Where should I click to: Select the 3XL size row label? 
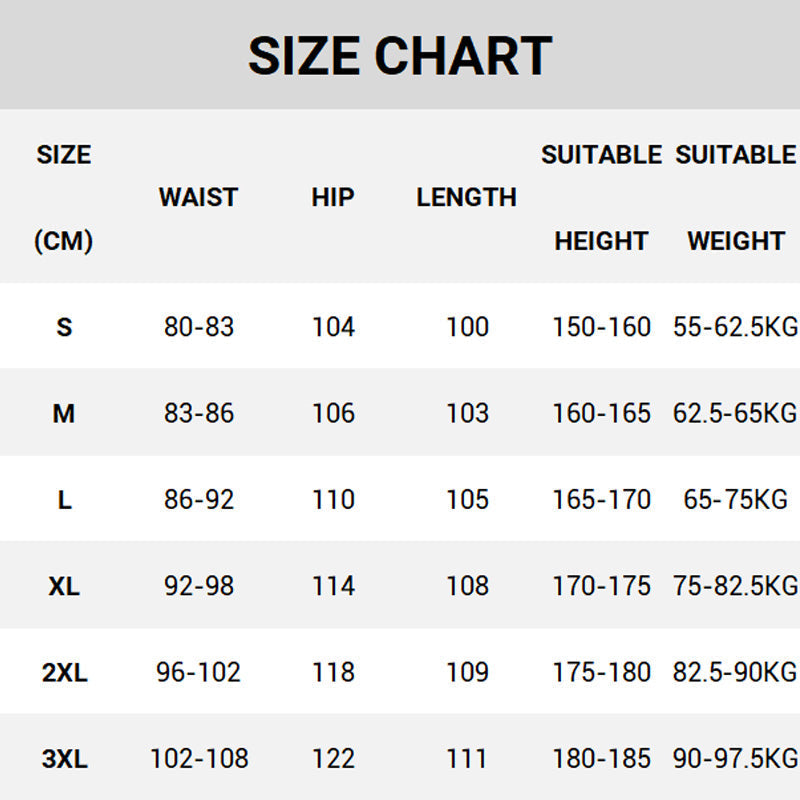[x=64, y=759]
